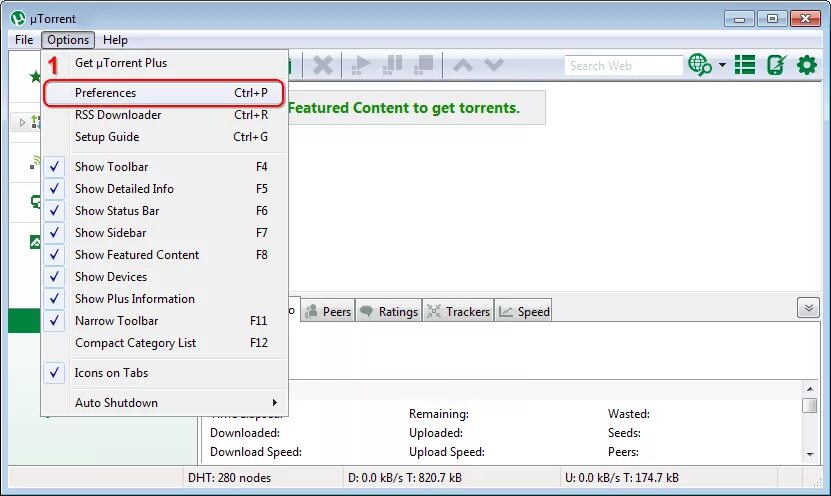Image resolution: width=831 pixels, height=496 pixels.
Task: Disable Show Featured Content option
Action: click(164, 255)
